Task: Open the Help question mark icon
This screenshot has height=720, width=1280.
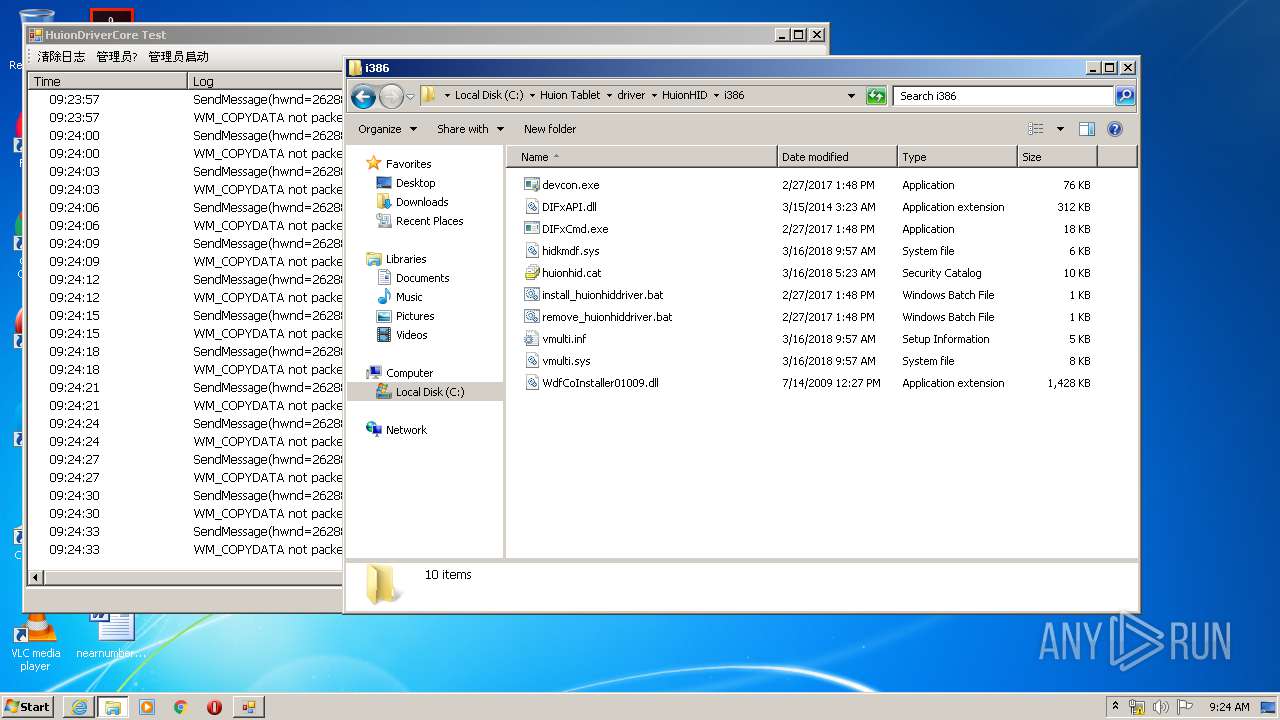Action: click(1115, 129)
